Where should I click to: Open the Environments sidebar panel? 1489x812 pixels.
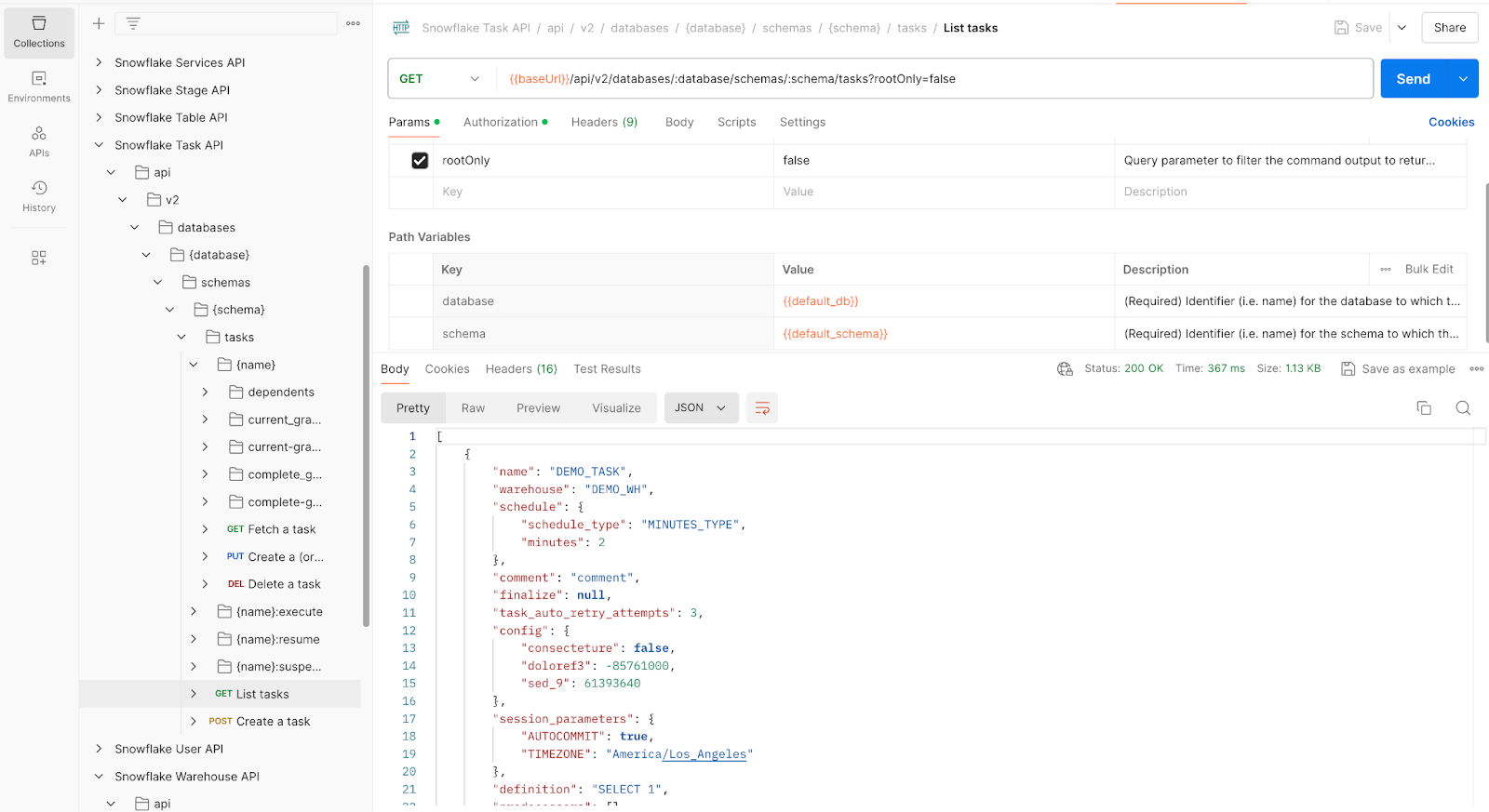tap(39, 87)
